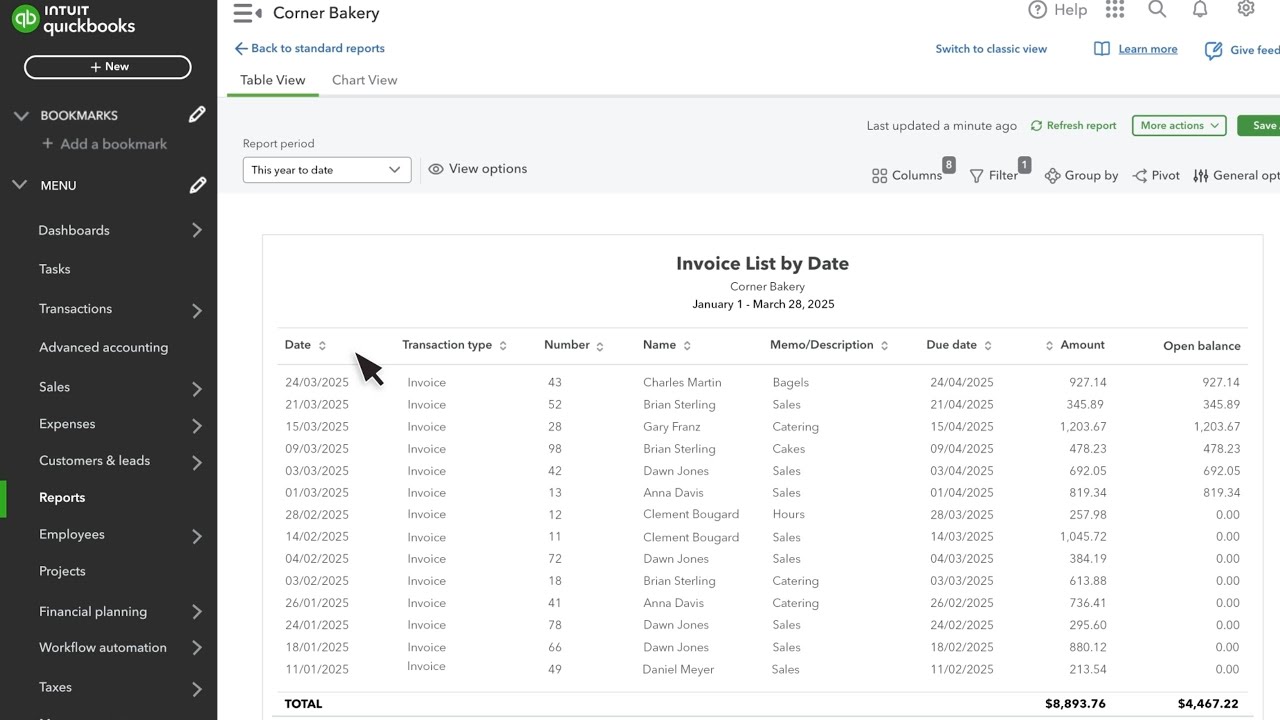The image size is (1280, 720).
Task: Click the QuickBooks logo icon
Action: coord(25,19)
